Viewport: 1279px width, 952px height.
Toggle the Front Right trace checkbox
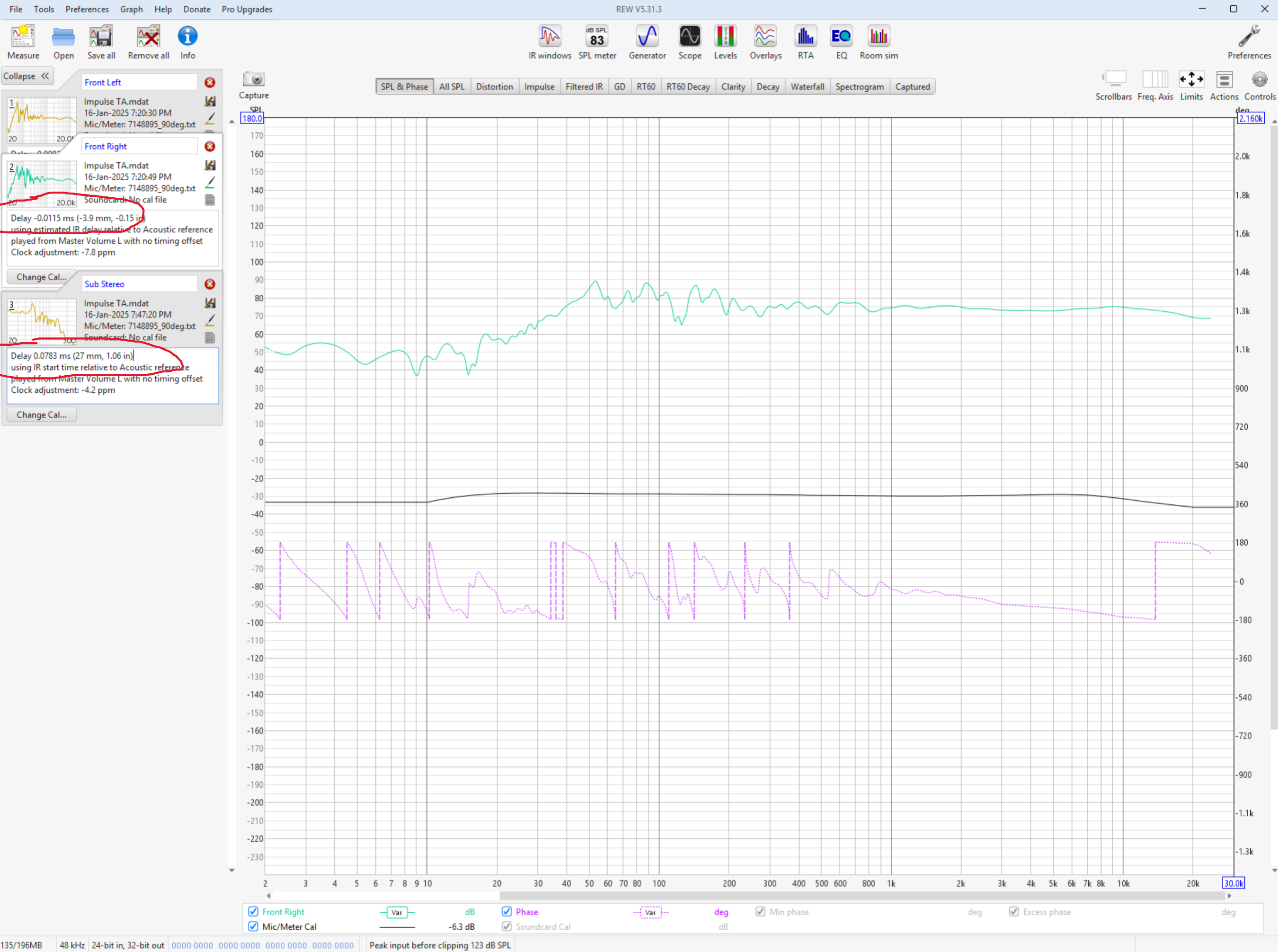pyautogui.click(x=252, y=912)
